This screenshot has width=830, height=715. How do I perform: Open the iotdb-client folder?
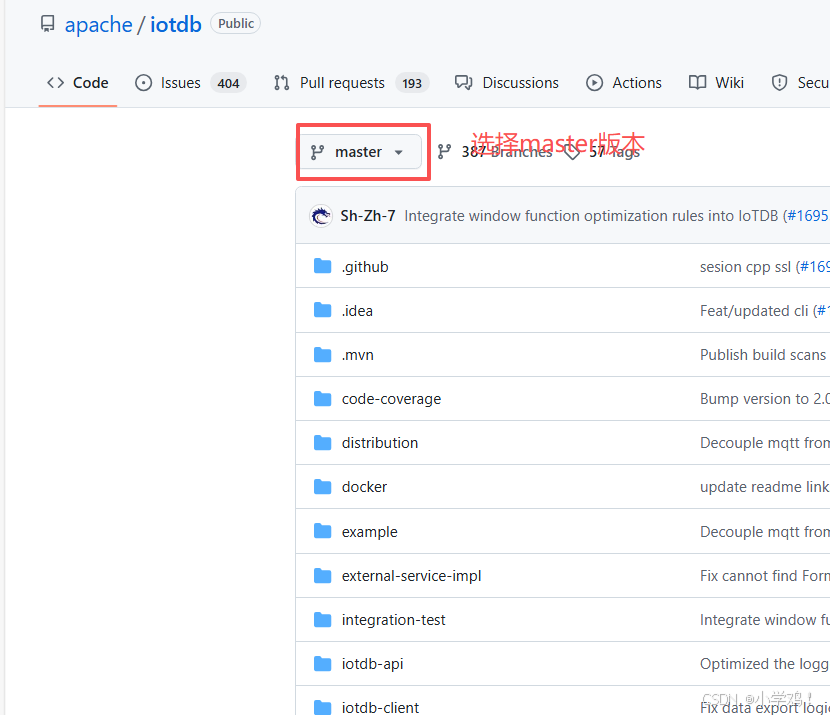pyautogui.click(x=380, y=707)
